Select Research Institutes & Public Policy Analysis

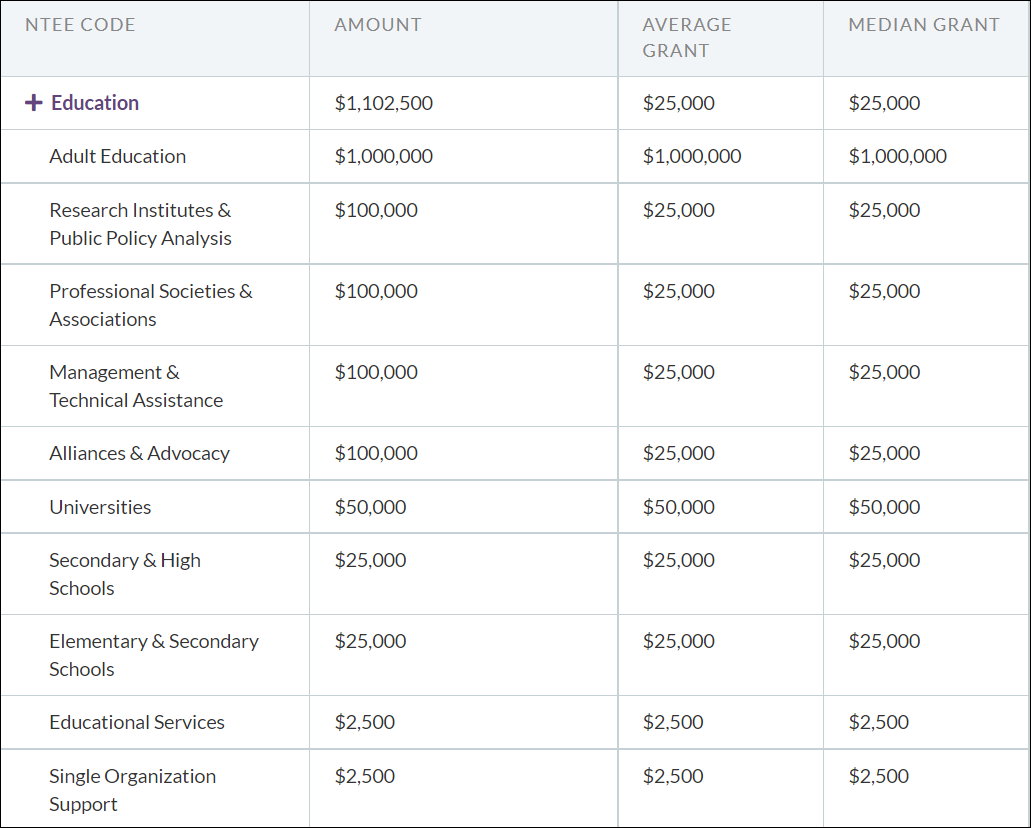point(140,224)
